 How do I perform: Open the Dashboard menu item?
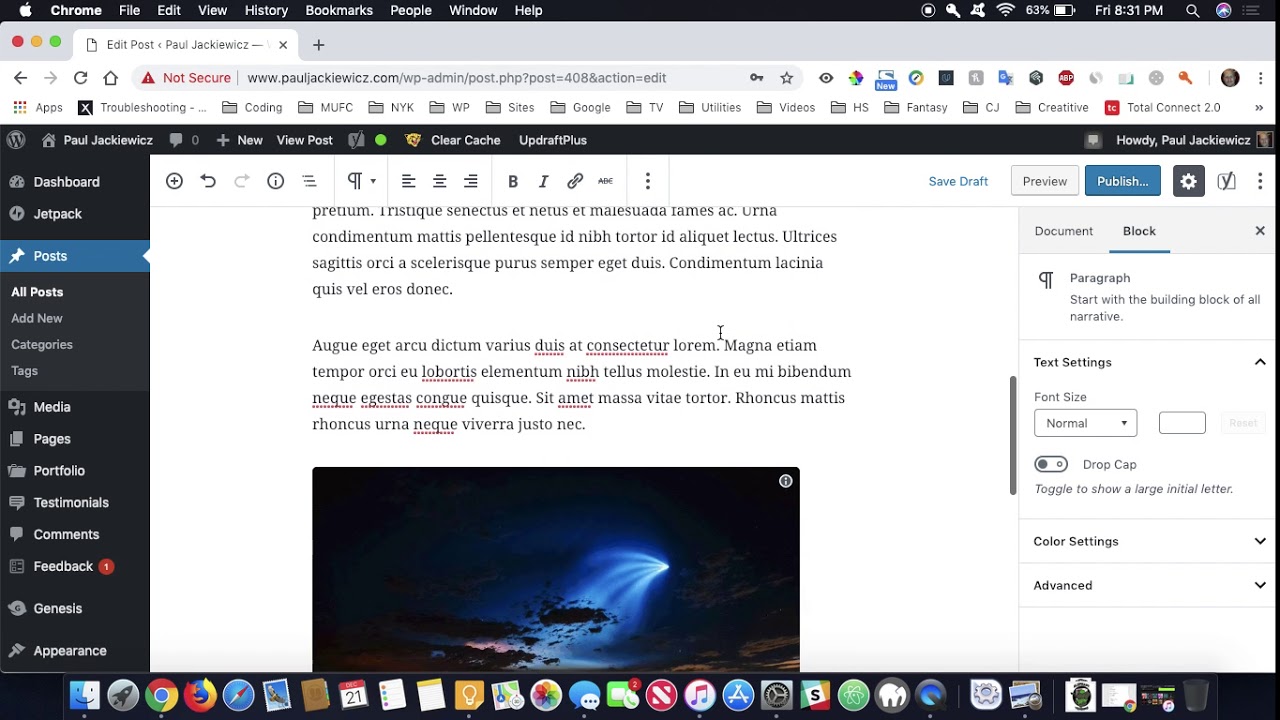point(66,182)
